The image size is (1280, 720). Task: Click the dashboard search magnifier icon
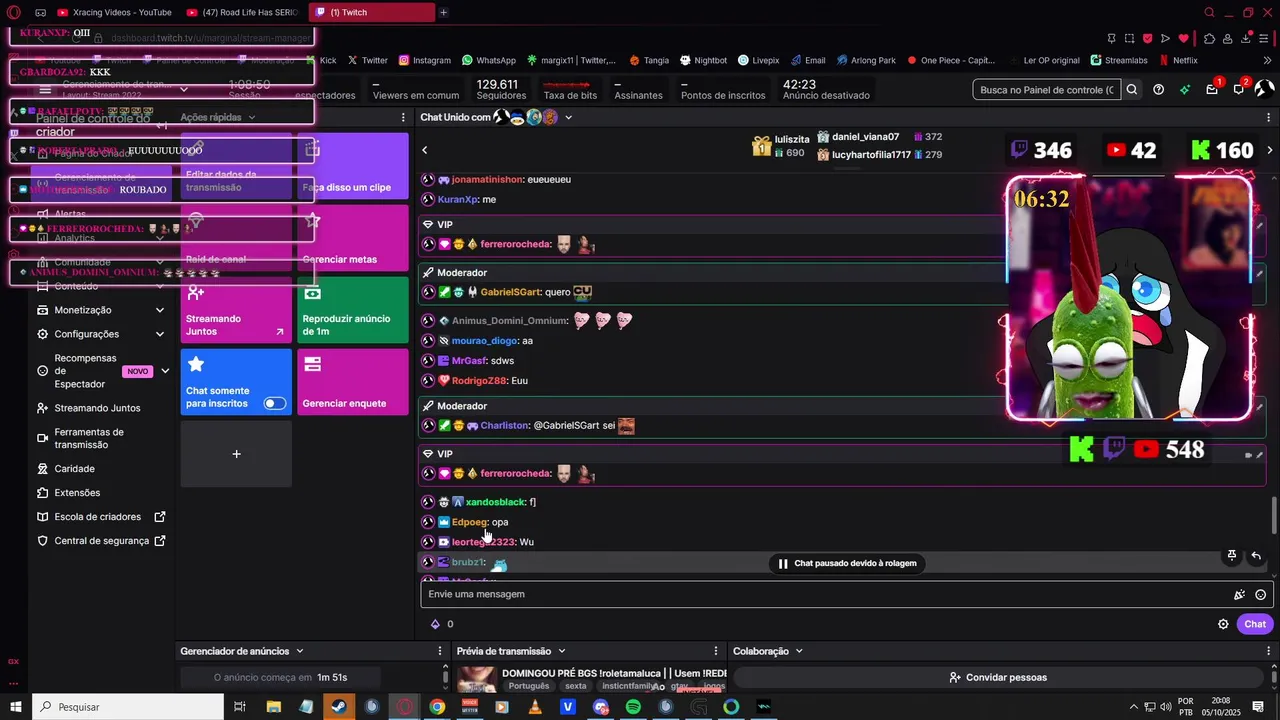point(1132,90)
